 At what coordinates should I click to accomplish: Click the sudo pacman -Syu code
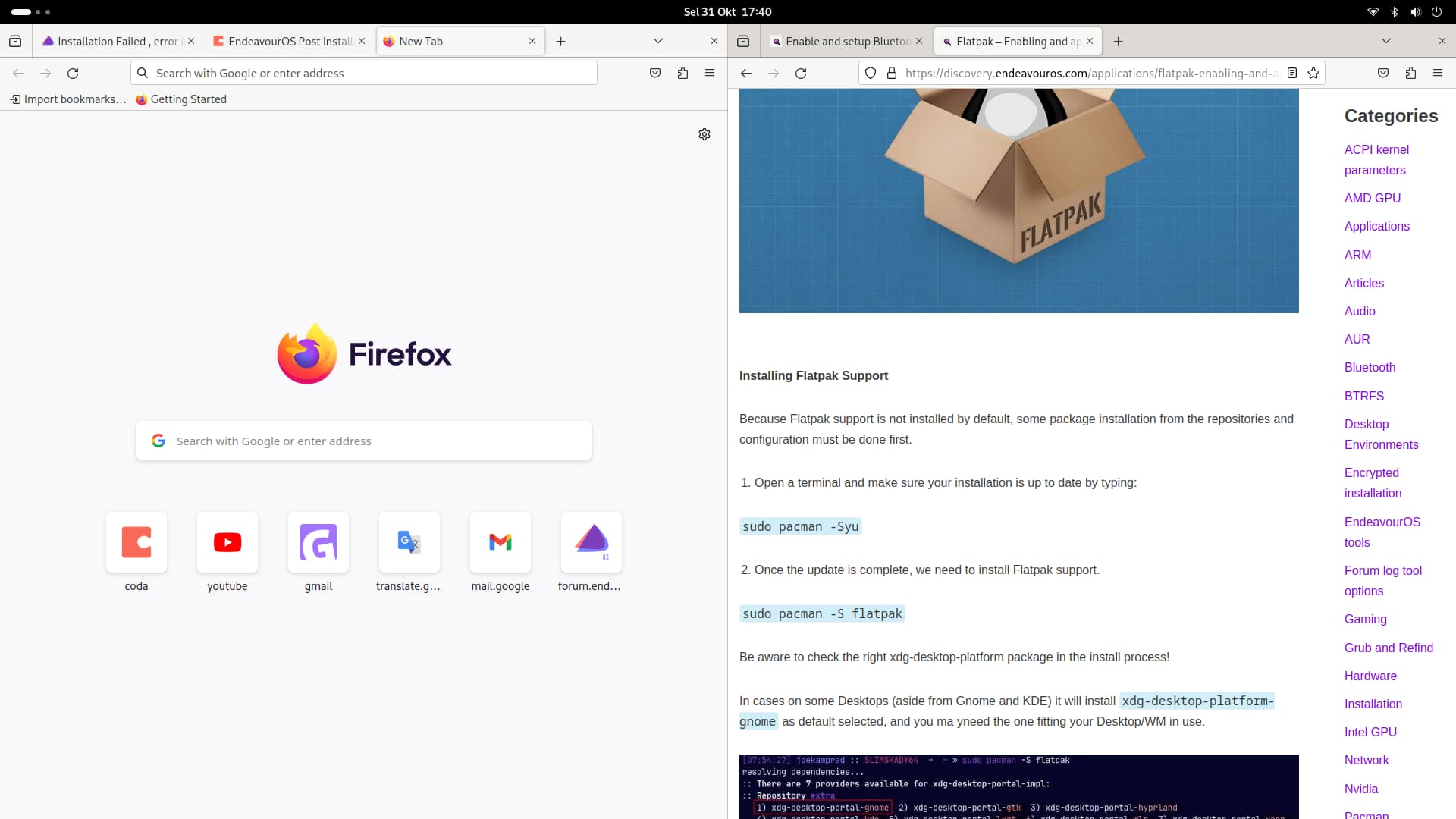[x=800, y=526]
